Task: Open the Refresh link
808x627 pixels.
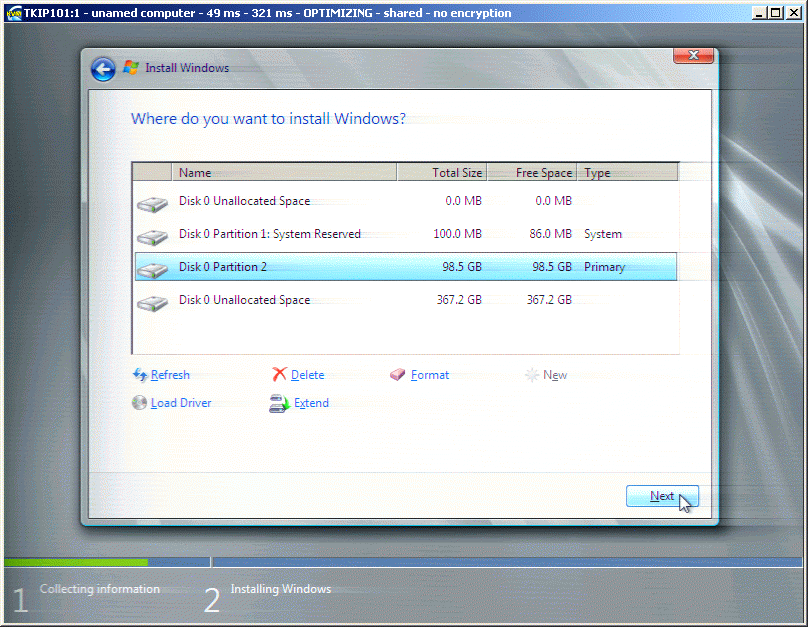Action: pyautogui.click(x=170, y=375)
